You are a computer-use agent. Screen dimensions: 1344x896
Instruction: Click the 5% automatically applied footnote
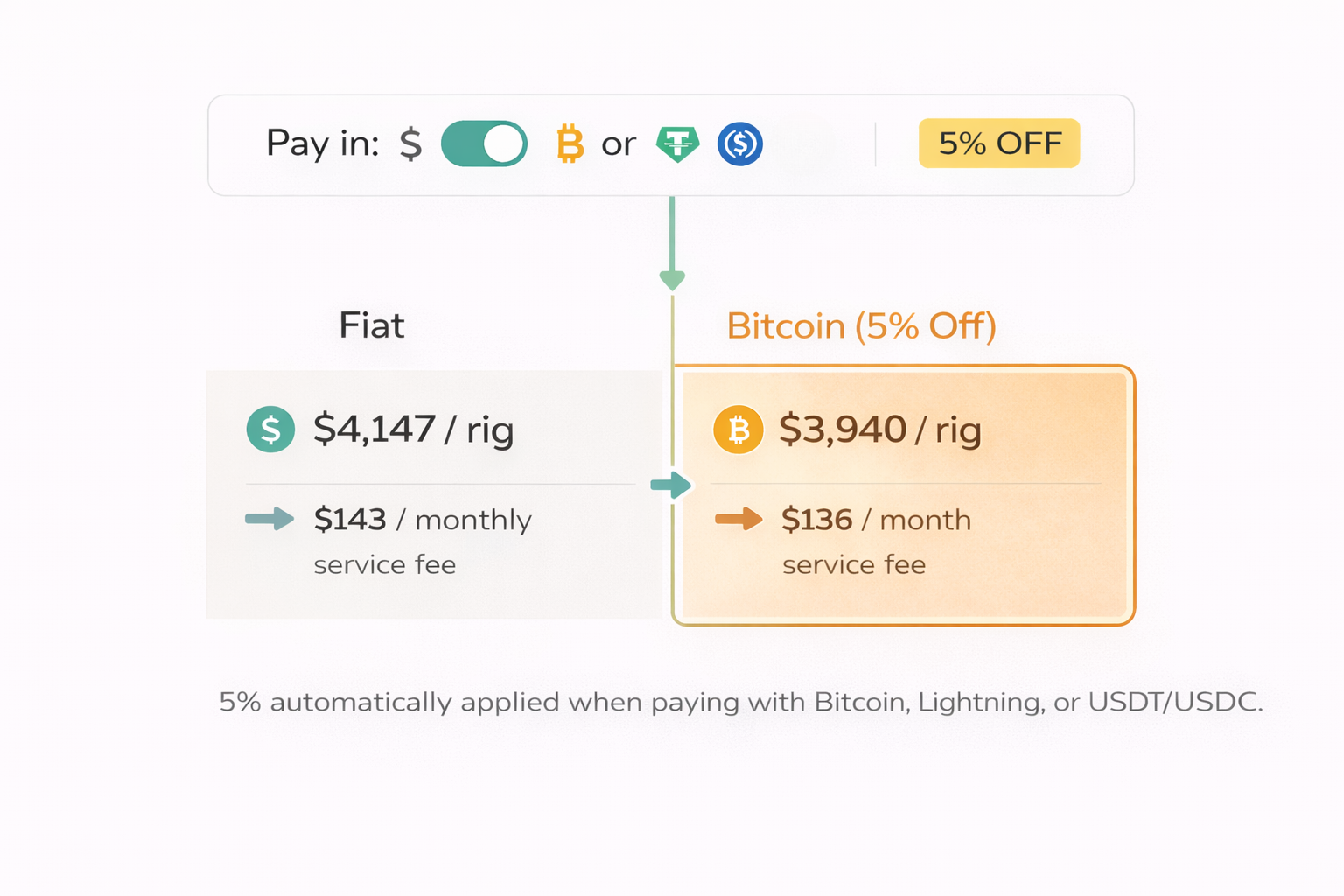coord(740,702)
